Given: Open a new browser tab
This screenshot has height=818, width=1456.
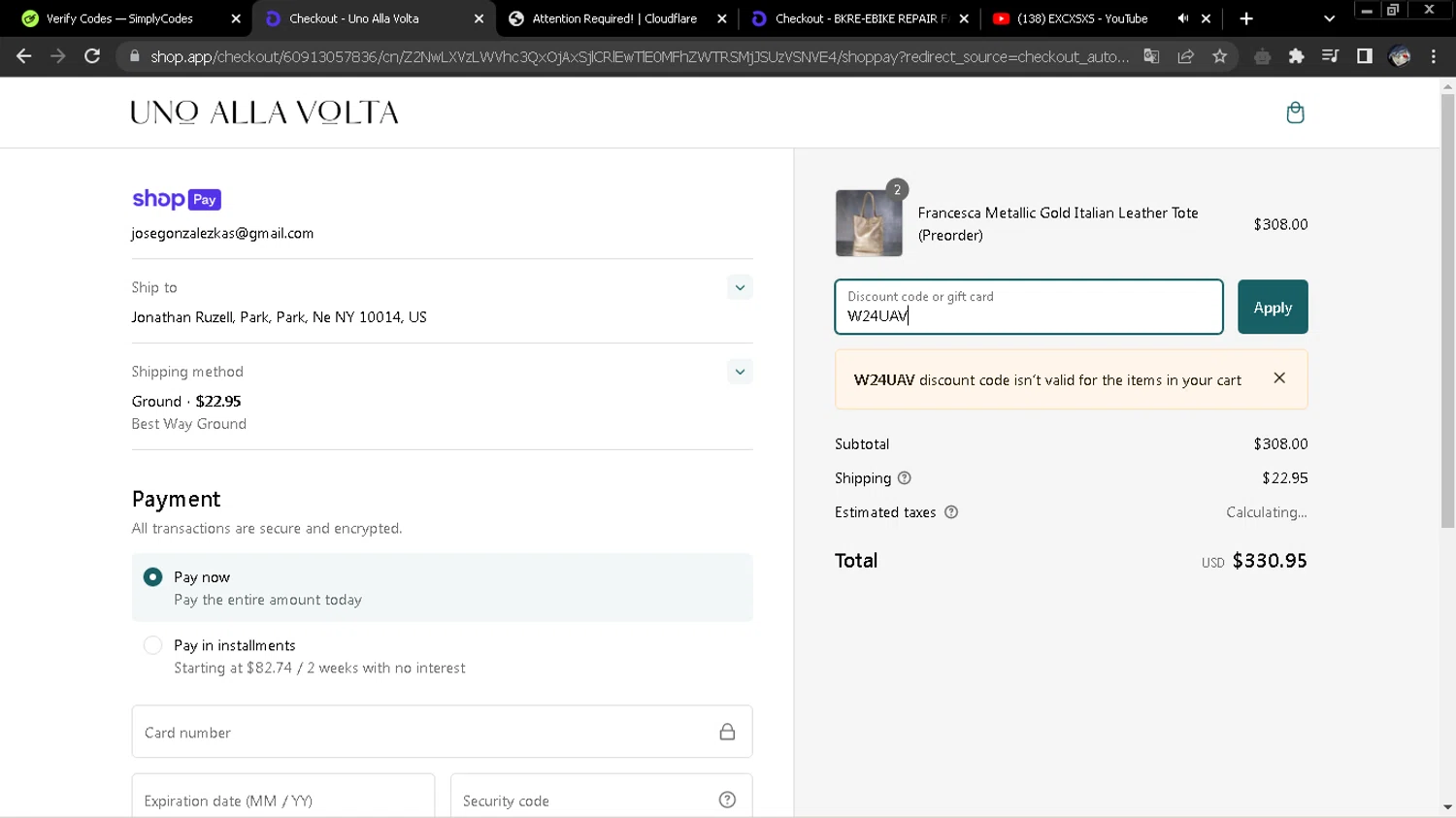Looking at the screenshot, I should (x=1246, y=18).
